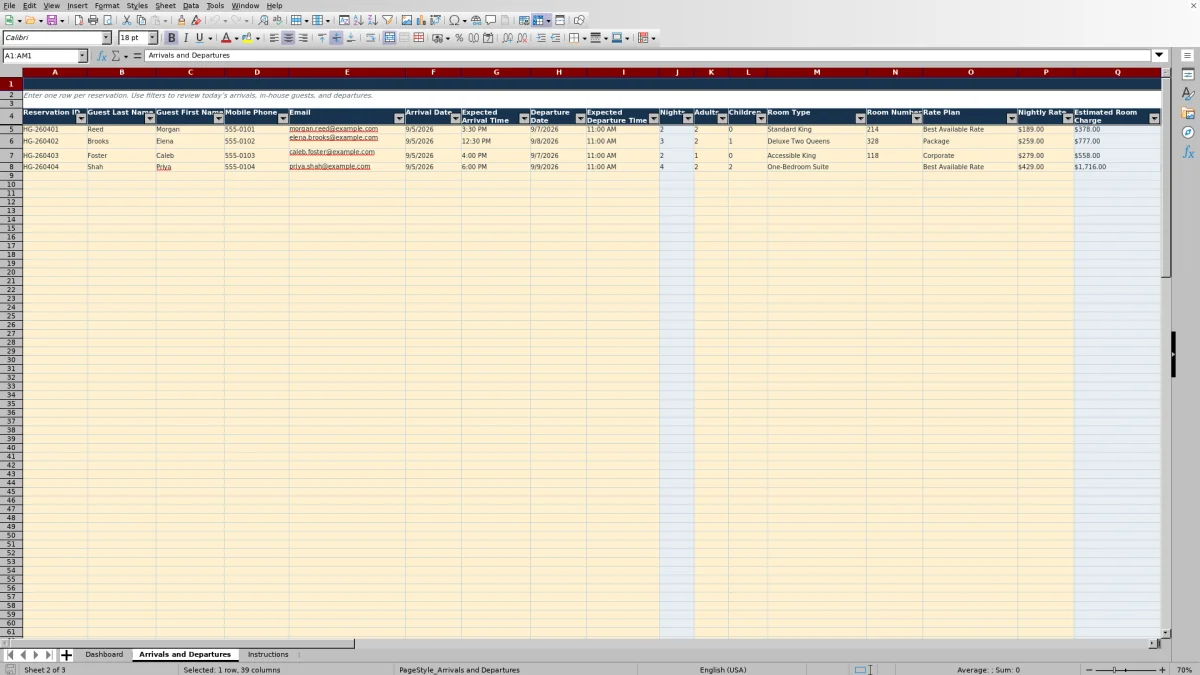The width and height of the screenshot is (1200, 675).
Task: Click morgan.reed@example.com email link
Action: point(334,129)
